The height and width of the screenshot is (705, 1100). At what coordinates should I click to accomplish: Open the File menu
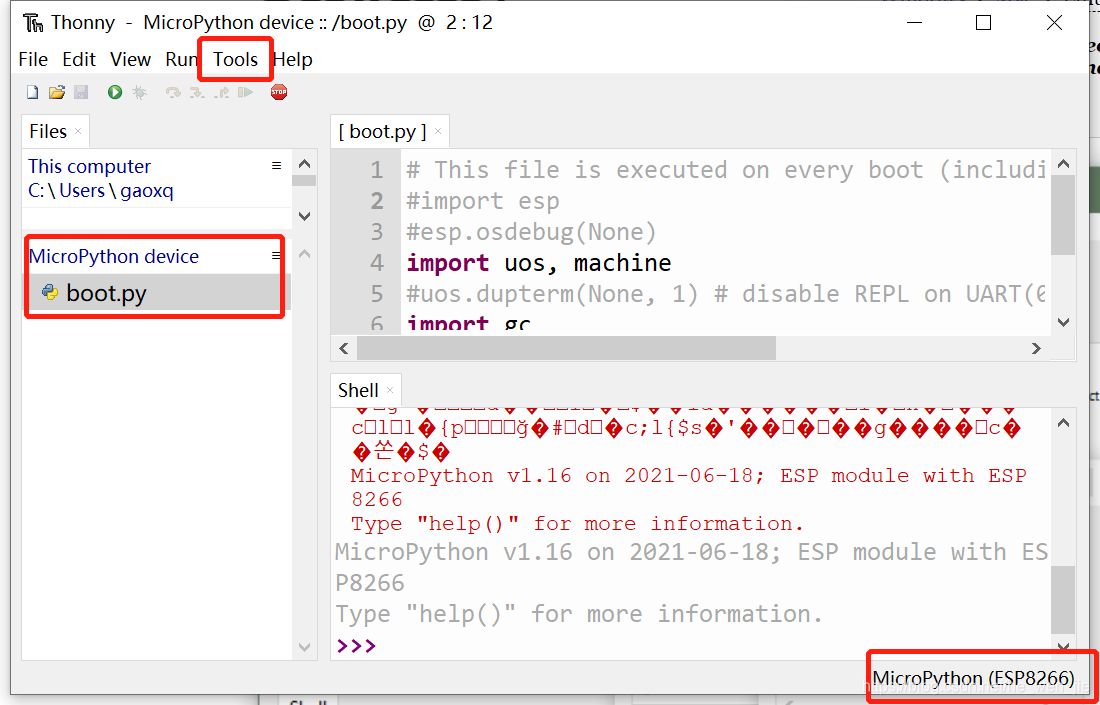(x=33, y=60)
